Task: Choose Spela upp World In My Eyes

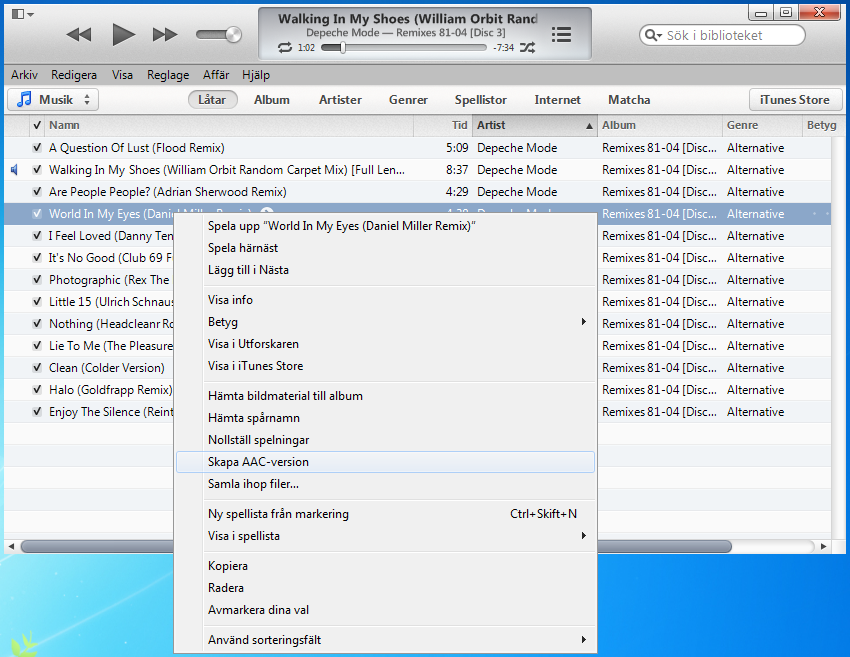Action: pyautogui.click(x=385, y=226)
